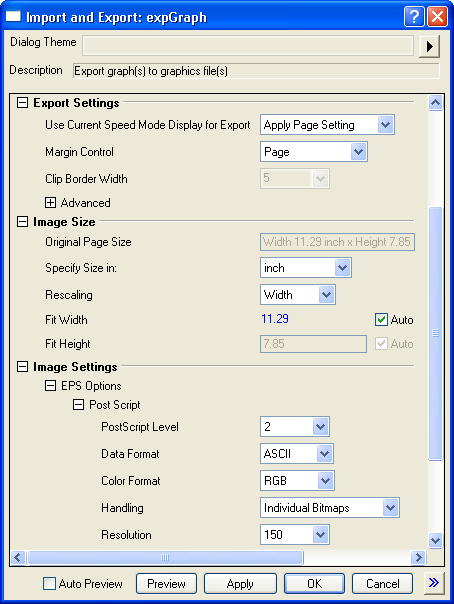Collapse the Image Size section

coord(23,222)
